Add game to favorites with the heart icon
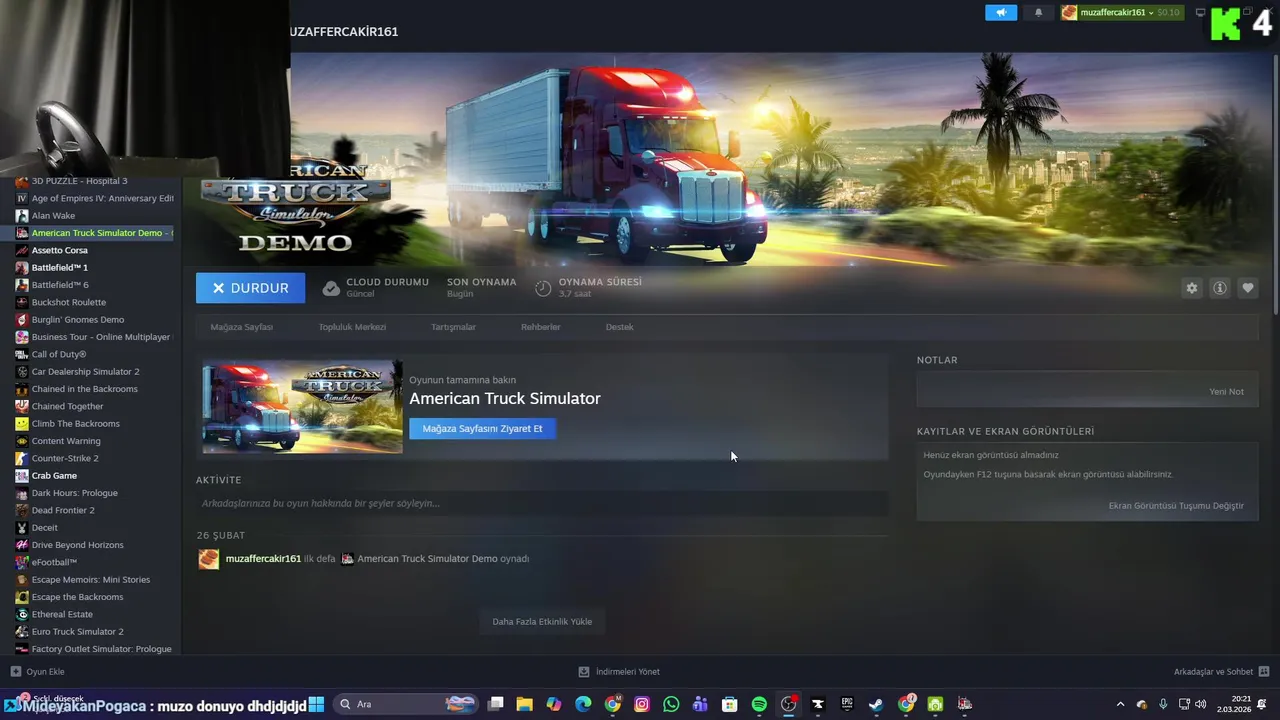The width and height of the screenshot is (1280, 720). (x=1247, y=288)
